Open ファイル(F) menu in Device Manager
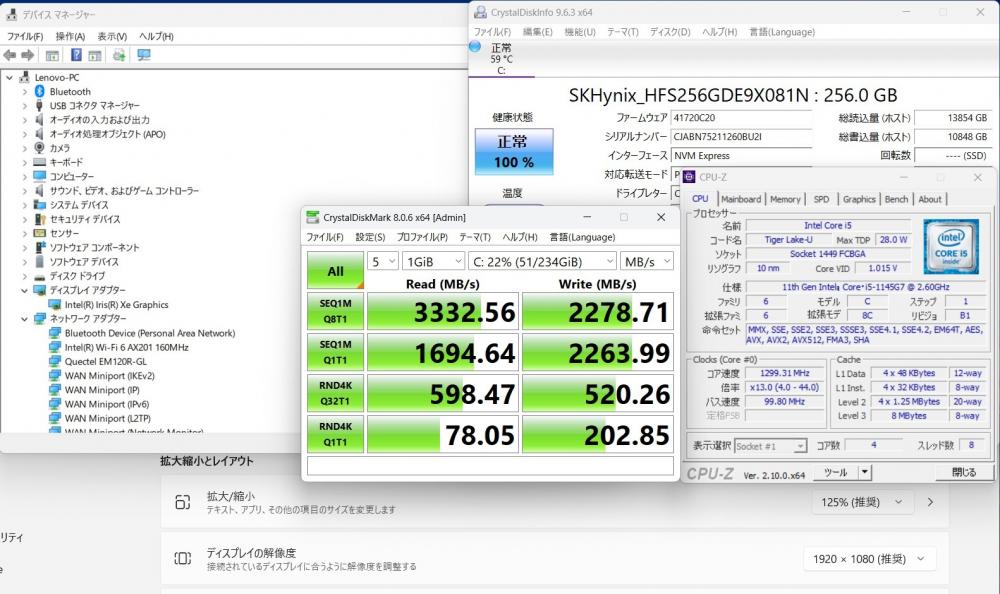The image size is (1000, 594). [x=25, y=36]
